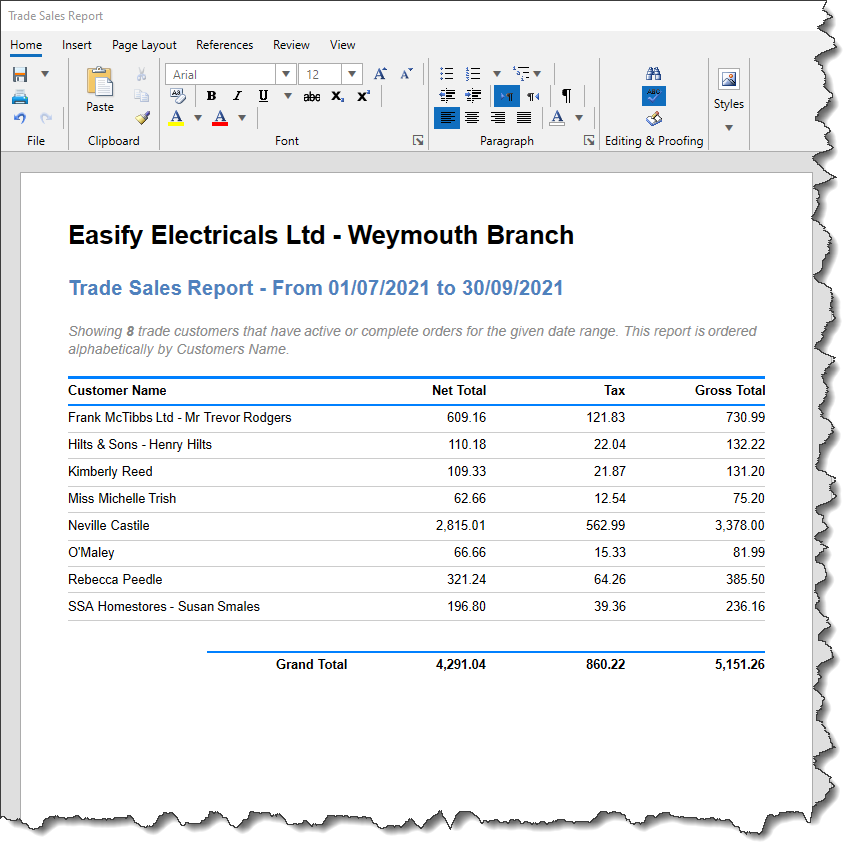Viewport: 859px width, 853px height.
Task: Apply the yellow text highlight color
Action: tap(176, 118)
